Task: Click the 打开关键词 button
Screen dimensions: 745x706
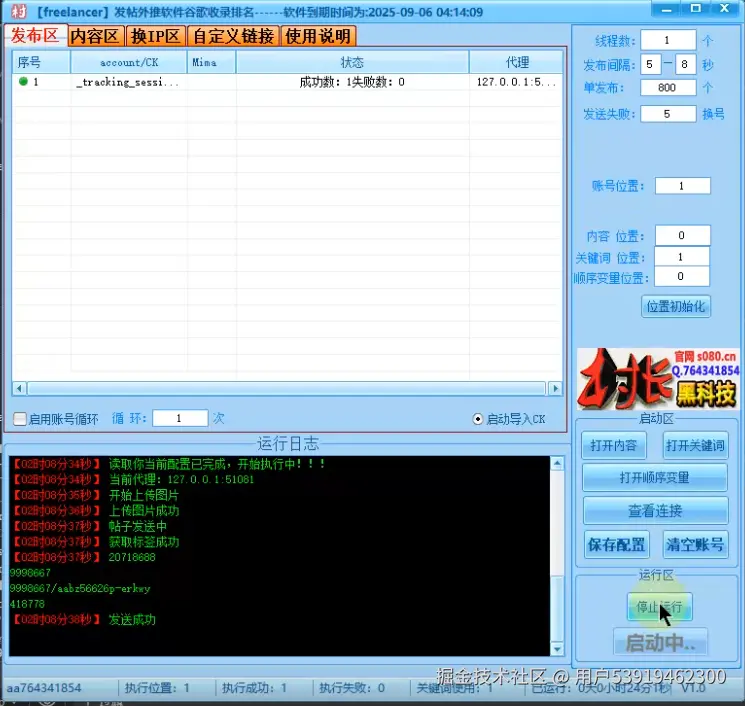Action: click(695, 446)
